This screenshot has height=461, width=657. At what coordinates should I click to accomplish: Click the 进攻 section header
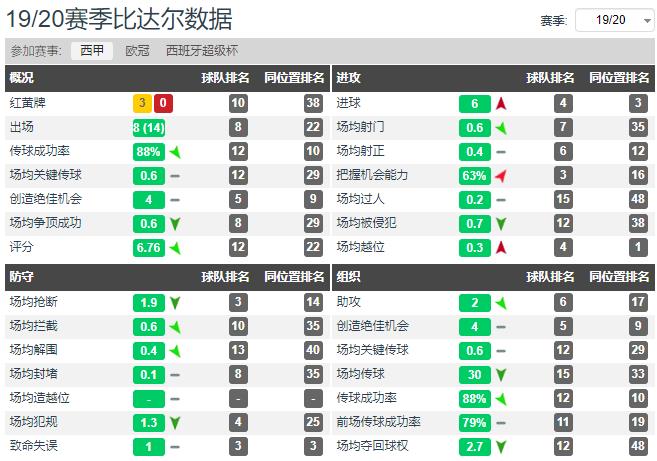[349, 77]
